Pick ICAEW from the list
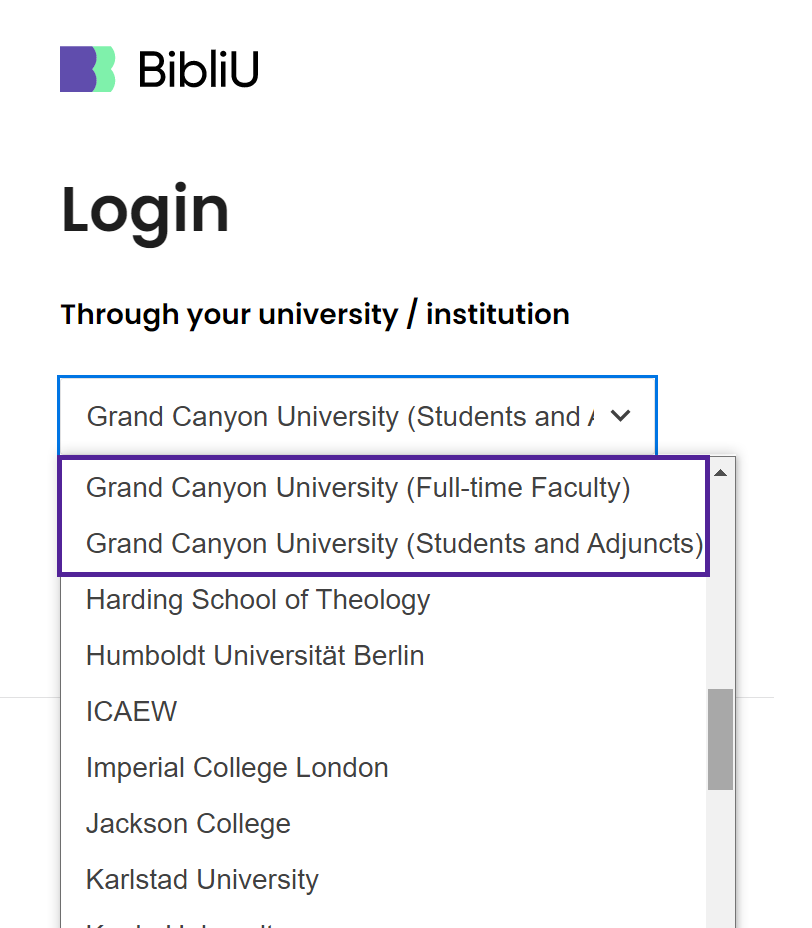 384,711
